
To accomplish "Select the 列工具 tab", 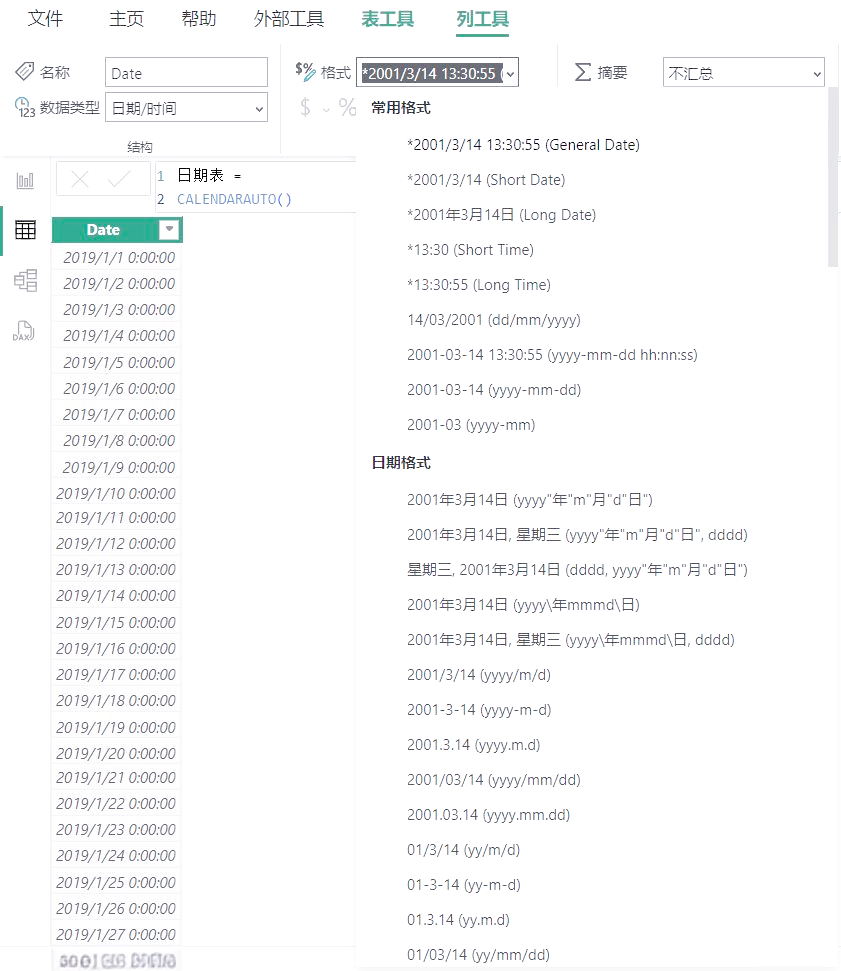I will point(482,19).
